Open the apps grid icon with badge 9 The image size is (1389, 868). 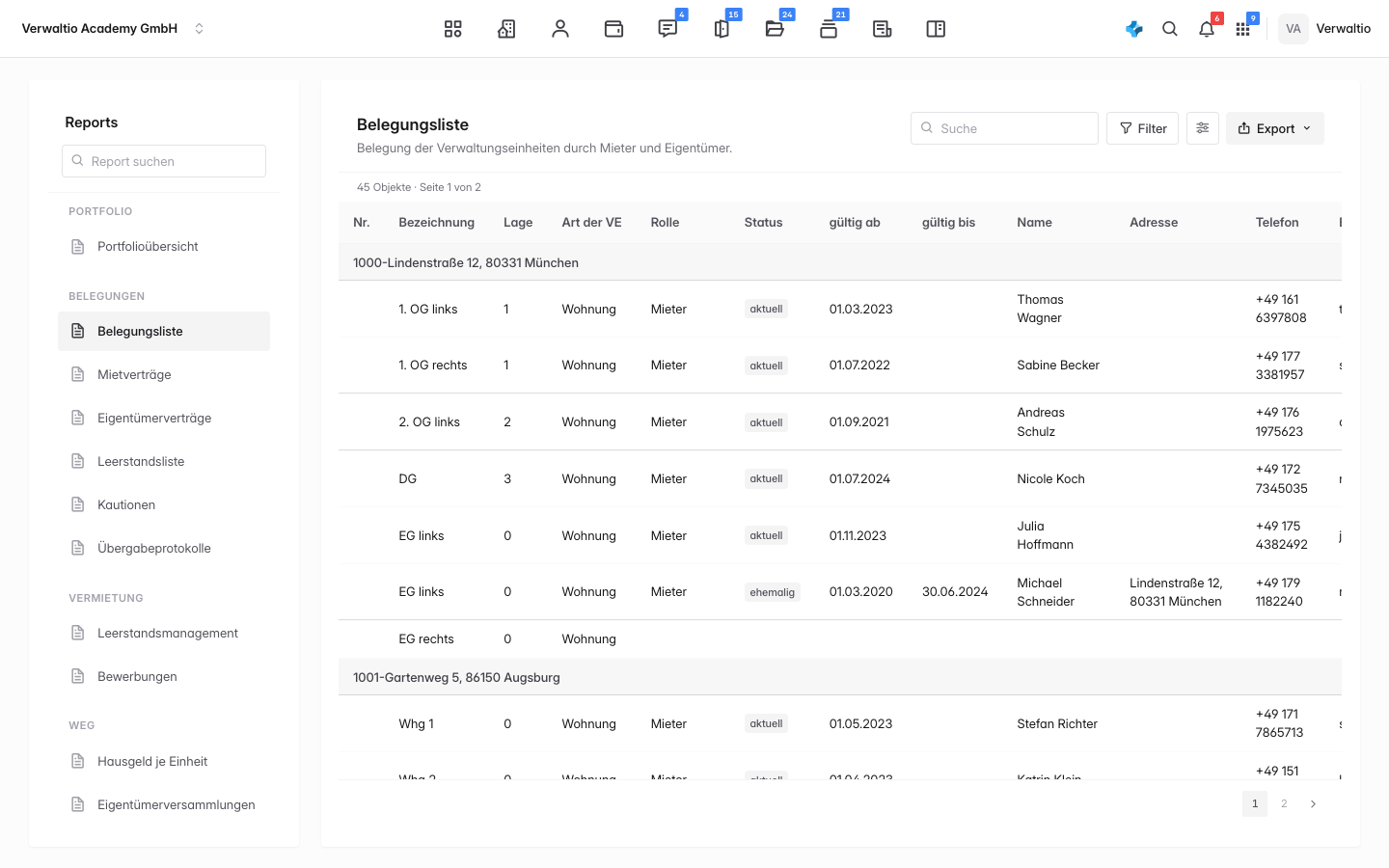point(1242,29)
